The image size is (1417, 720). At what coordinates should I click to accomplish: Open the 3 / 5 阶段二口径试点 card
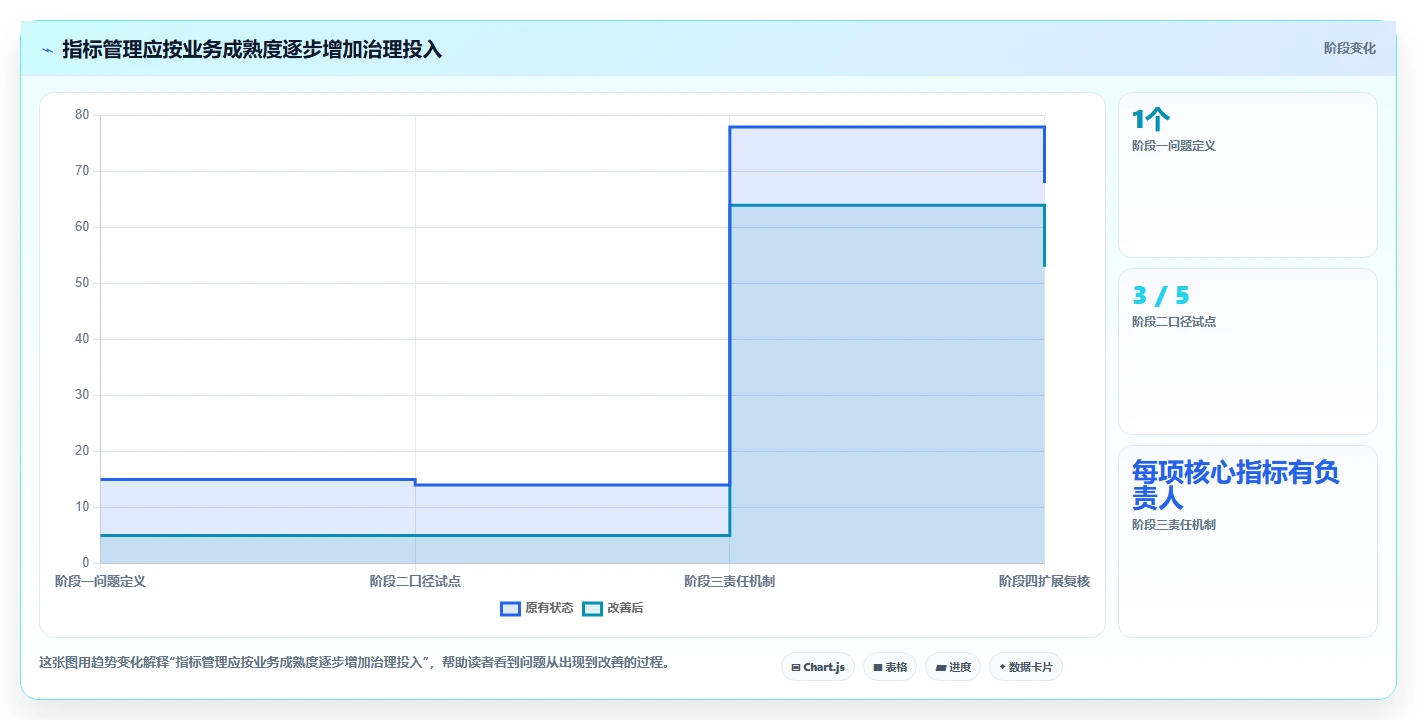1248,351
